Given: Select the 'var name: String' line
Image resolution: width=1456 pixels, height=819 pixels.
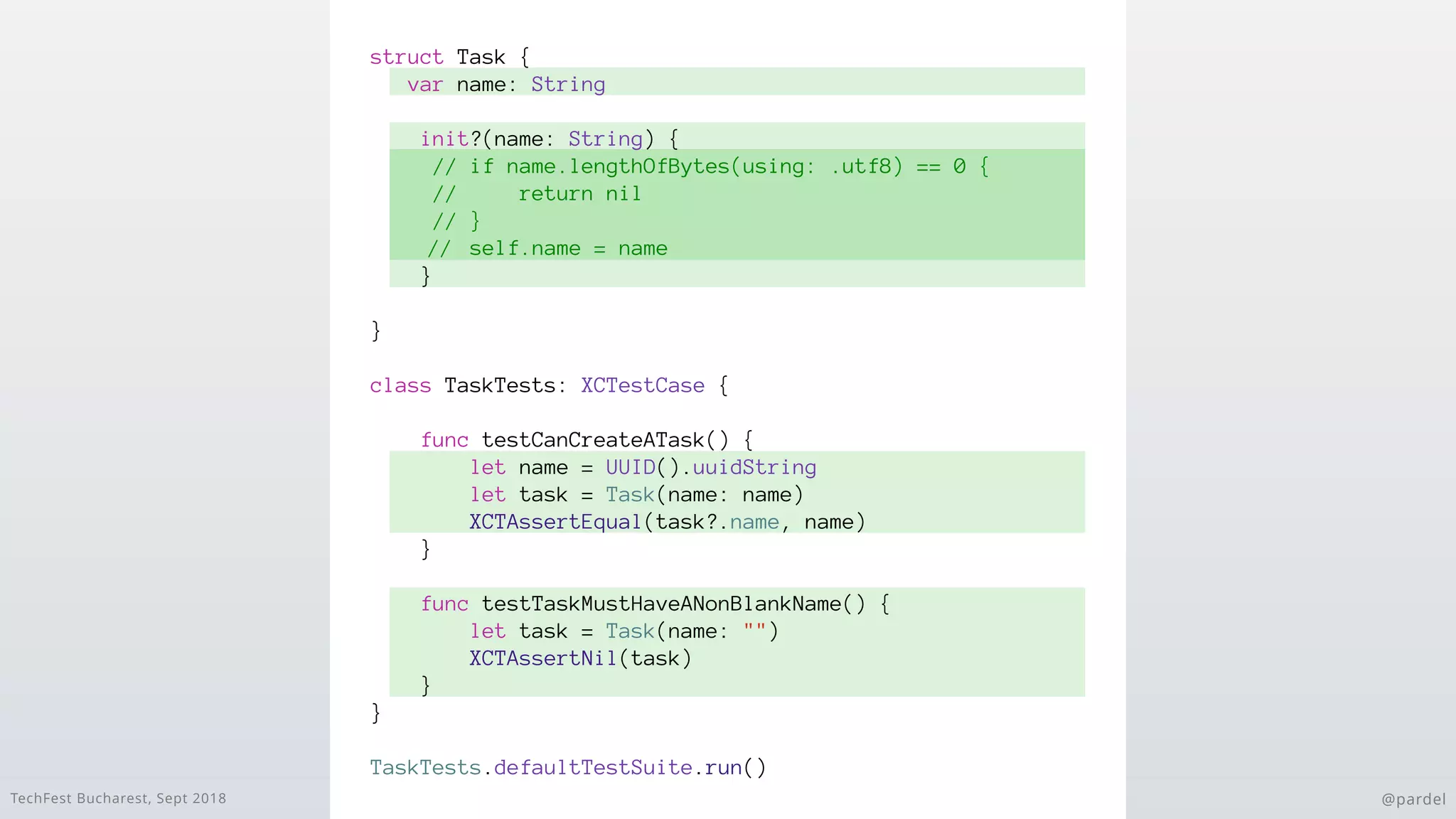Looking at the screenshot, I should point(506,85).
